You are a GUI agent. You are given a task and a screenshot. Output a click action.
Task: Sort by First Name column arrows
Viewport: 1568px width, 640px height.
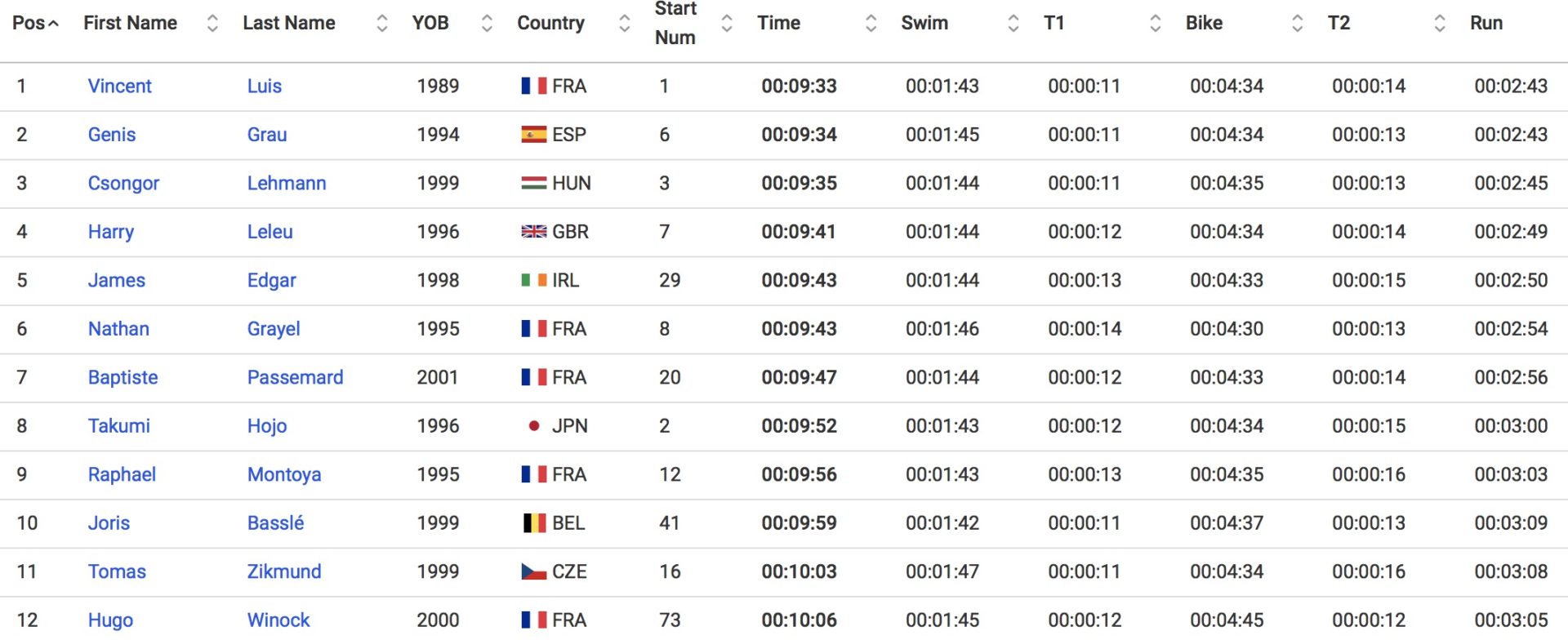click(x=212, y=24)
